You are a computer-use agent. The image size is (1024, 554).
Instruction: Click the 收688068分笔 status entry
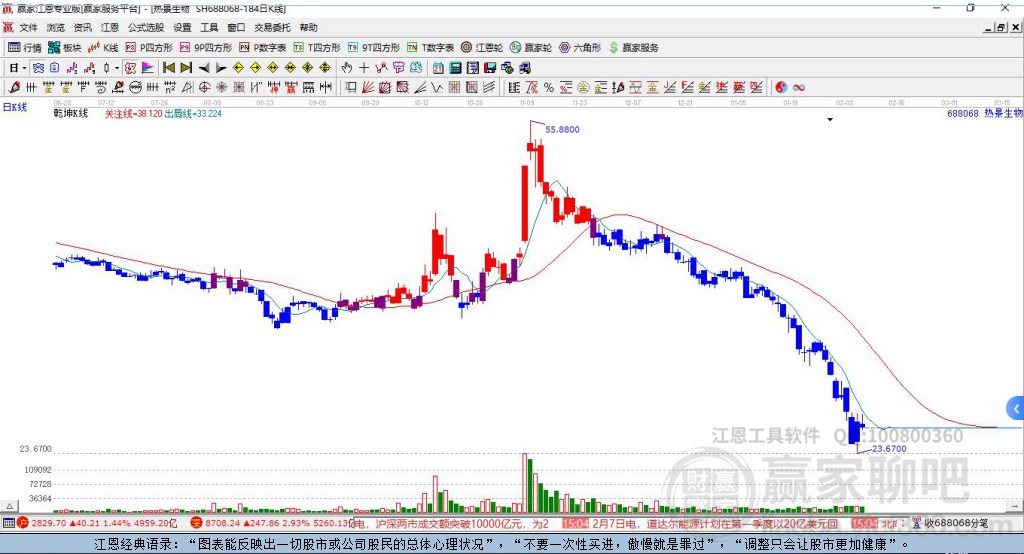pos(951,523)
